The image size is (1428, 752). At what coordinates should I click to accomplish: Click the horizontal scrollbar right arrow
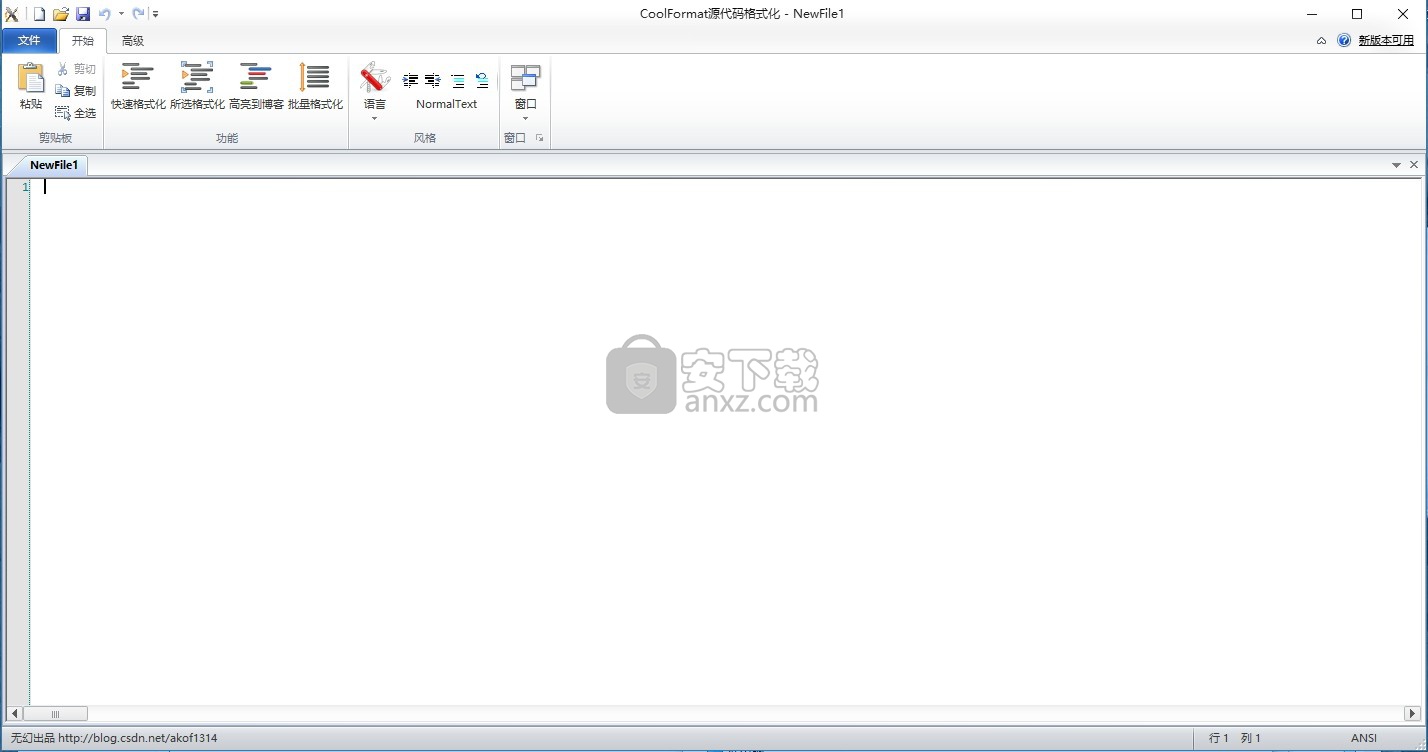point(1413,714)
